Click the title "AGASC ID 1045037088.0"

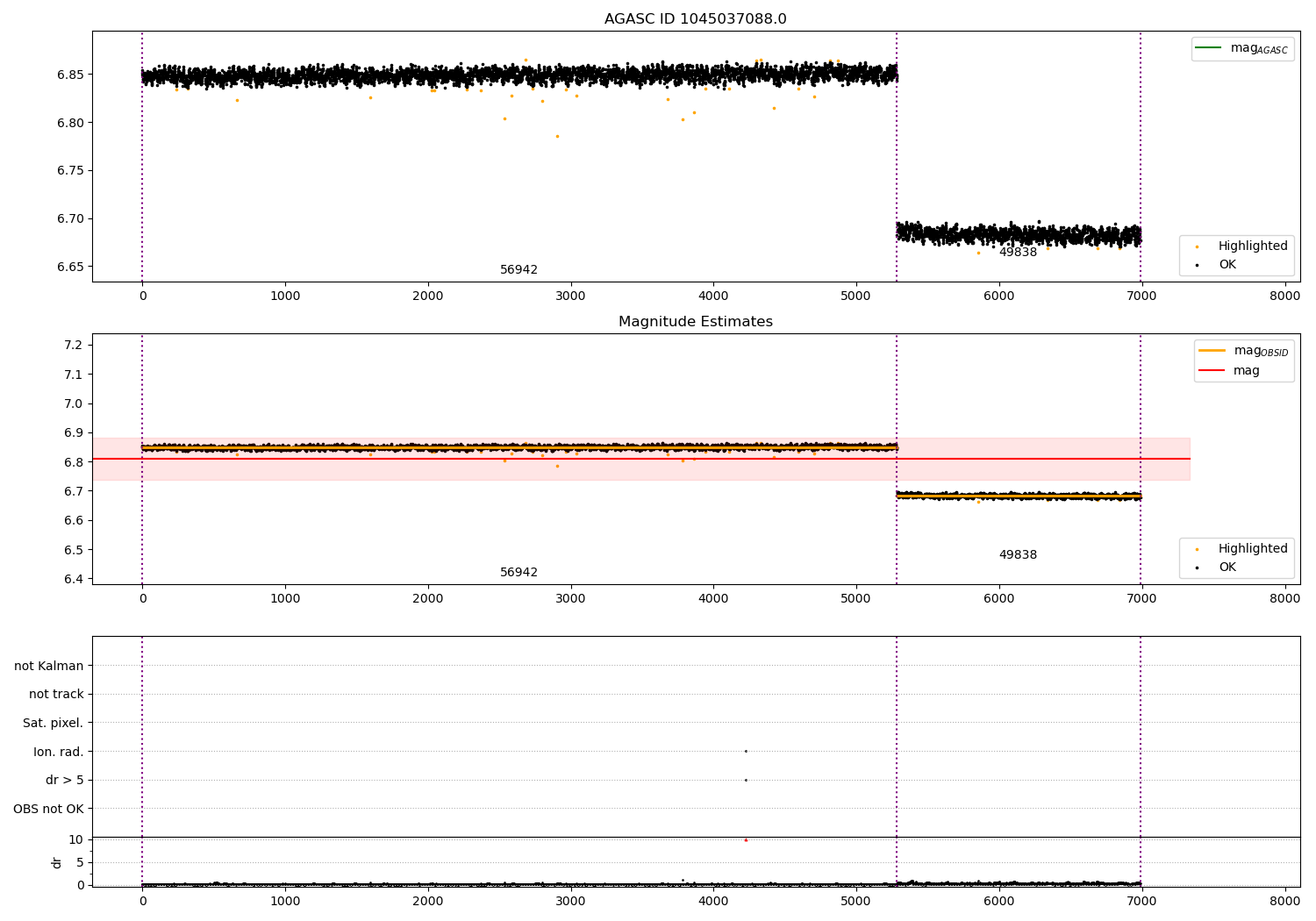click(696, 18)
